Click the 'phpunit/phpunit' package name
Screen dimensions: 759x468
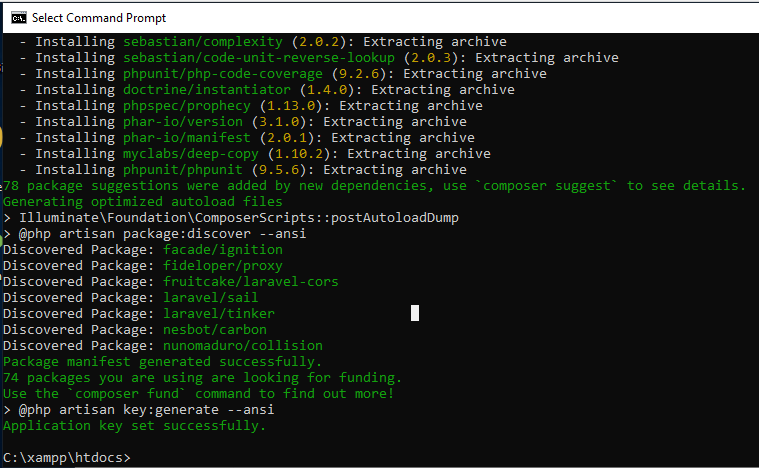point(183,169)
